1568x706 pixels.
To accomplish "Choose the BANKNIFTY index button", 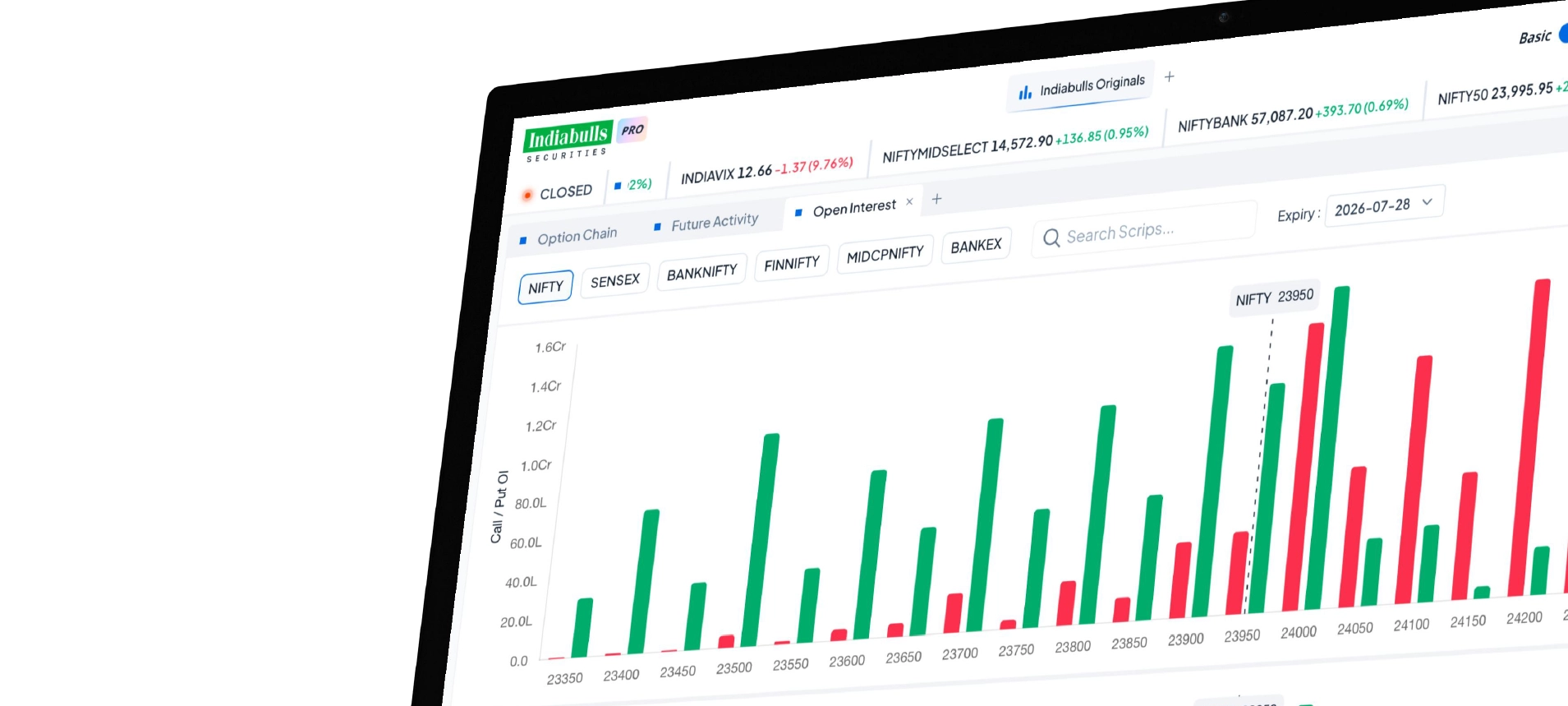I will click(702, 273).
